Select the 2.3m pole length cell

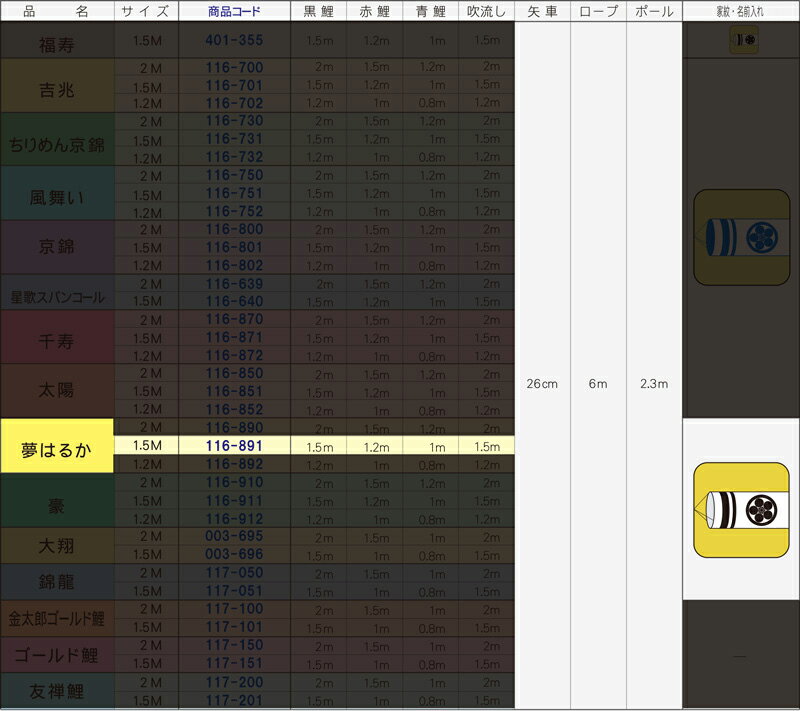pyautogui.click(x=654, y=384)
